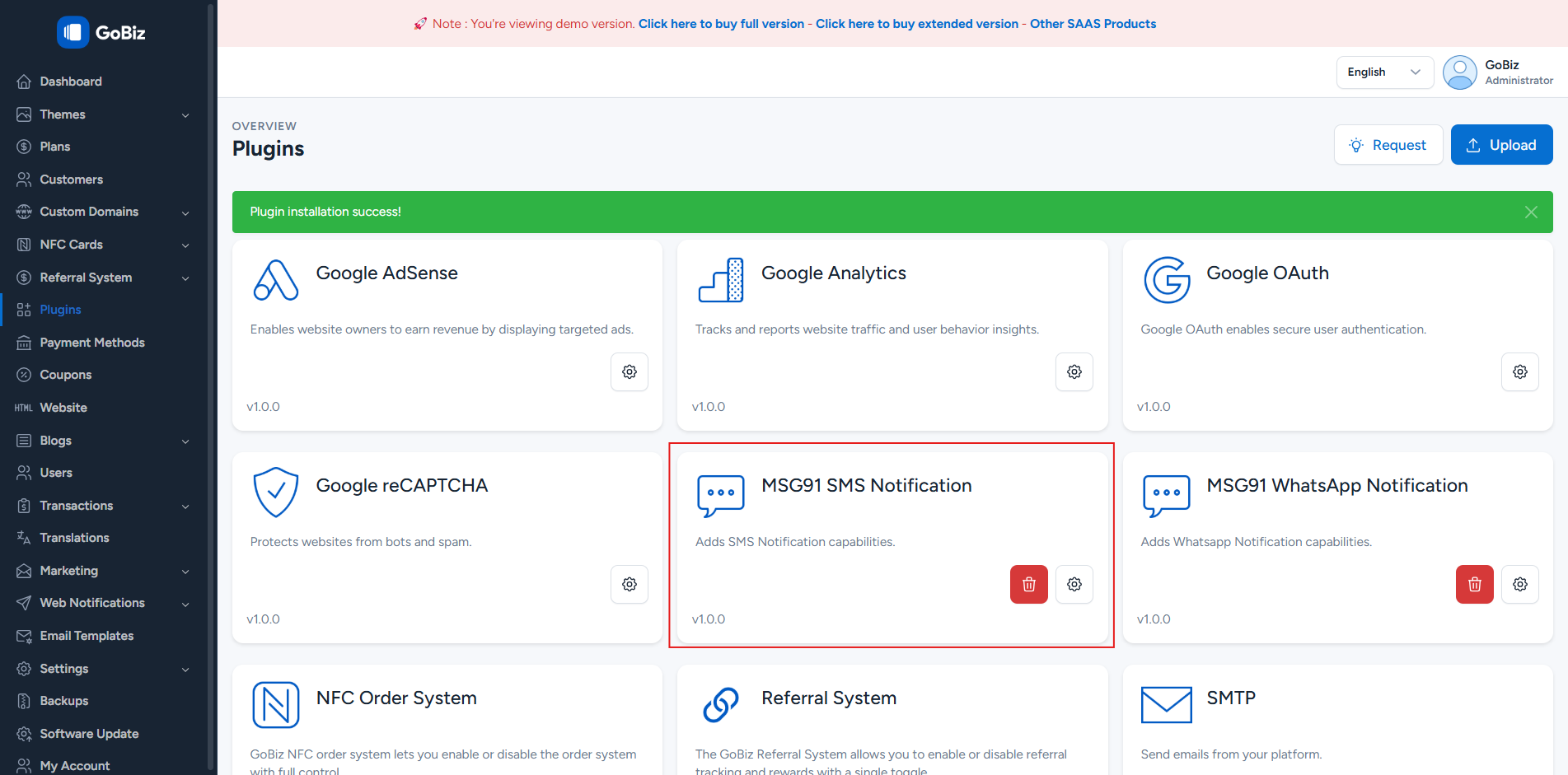Click the Upload plugin button
Image resolution: width=1568 pixels, height=775 pixels.
[x=1500, y=145]
